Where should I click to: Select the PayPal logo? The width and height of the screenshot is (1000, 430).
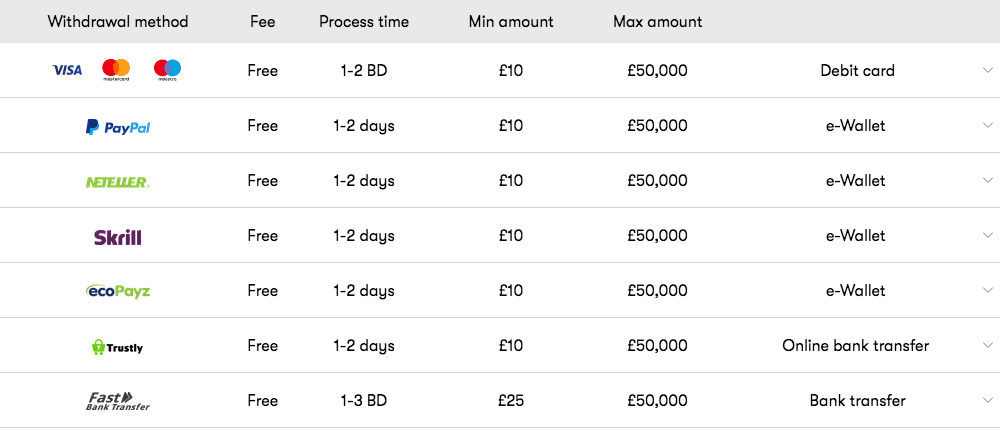[118, 127]
